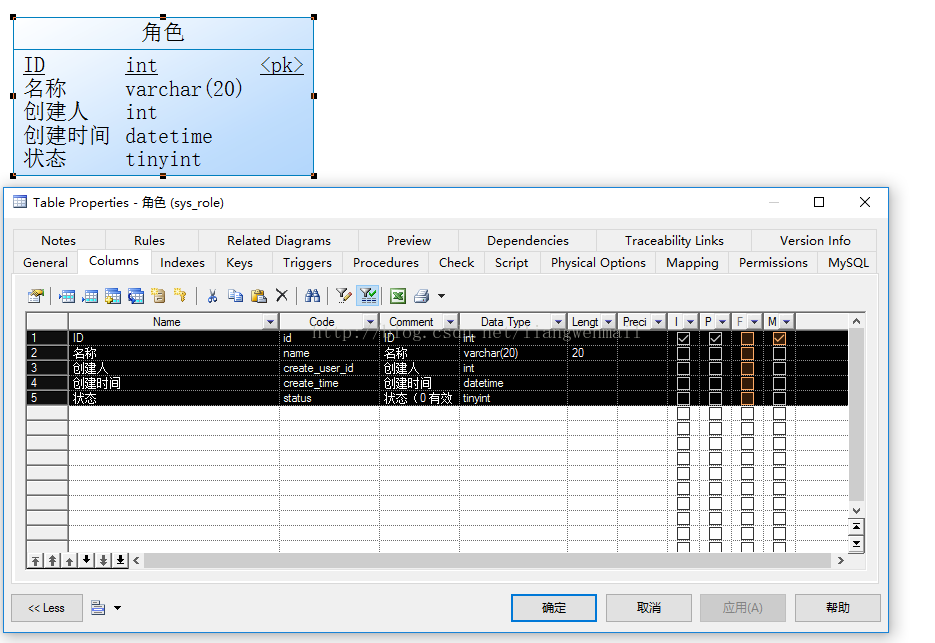Click the Insert a Row toolbar icon
Screen dimensions: 935x643
pyautogui.click(x=67, y=296)
